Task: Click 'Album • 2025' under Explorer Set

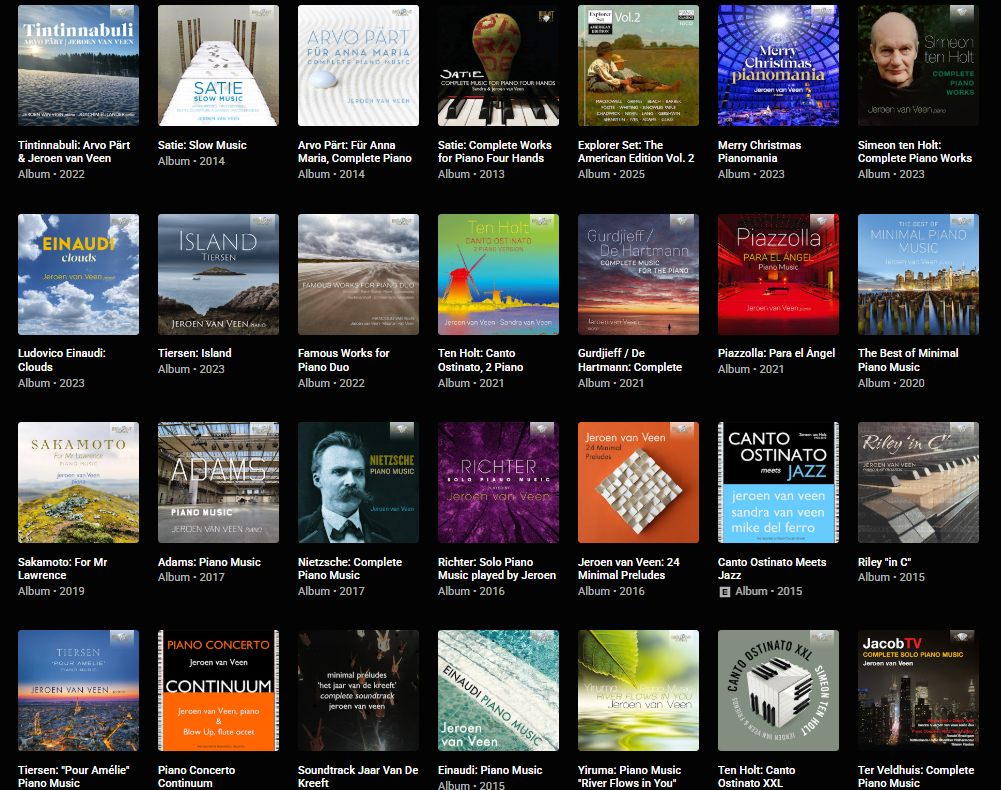Action: coord(612,174)
